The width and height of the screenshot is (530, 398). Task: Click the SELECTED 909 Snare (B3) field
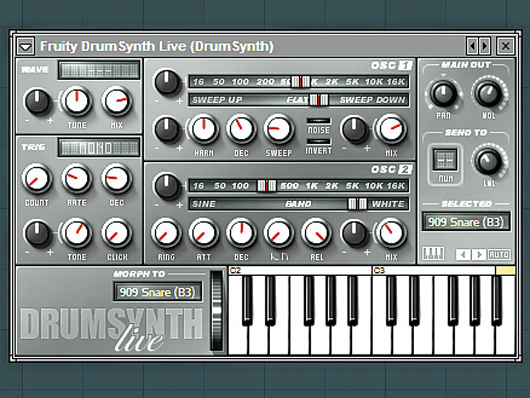click(x=466, y=222)
